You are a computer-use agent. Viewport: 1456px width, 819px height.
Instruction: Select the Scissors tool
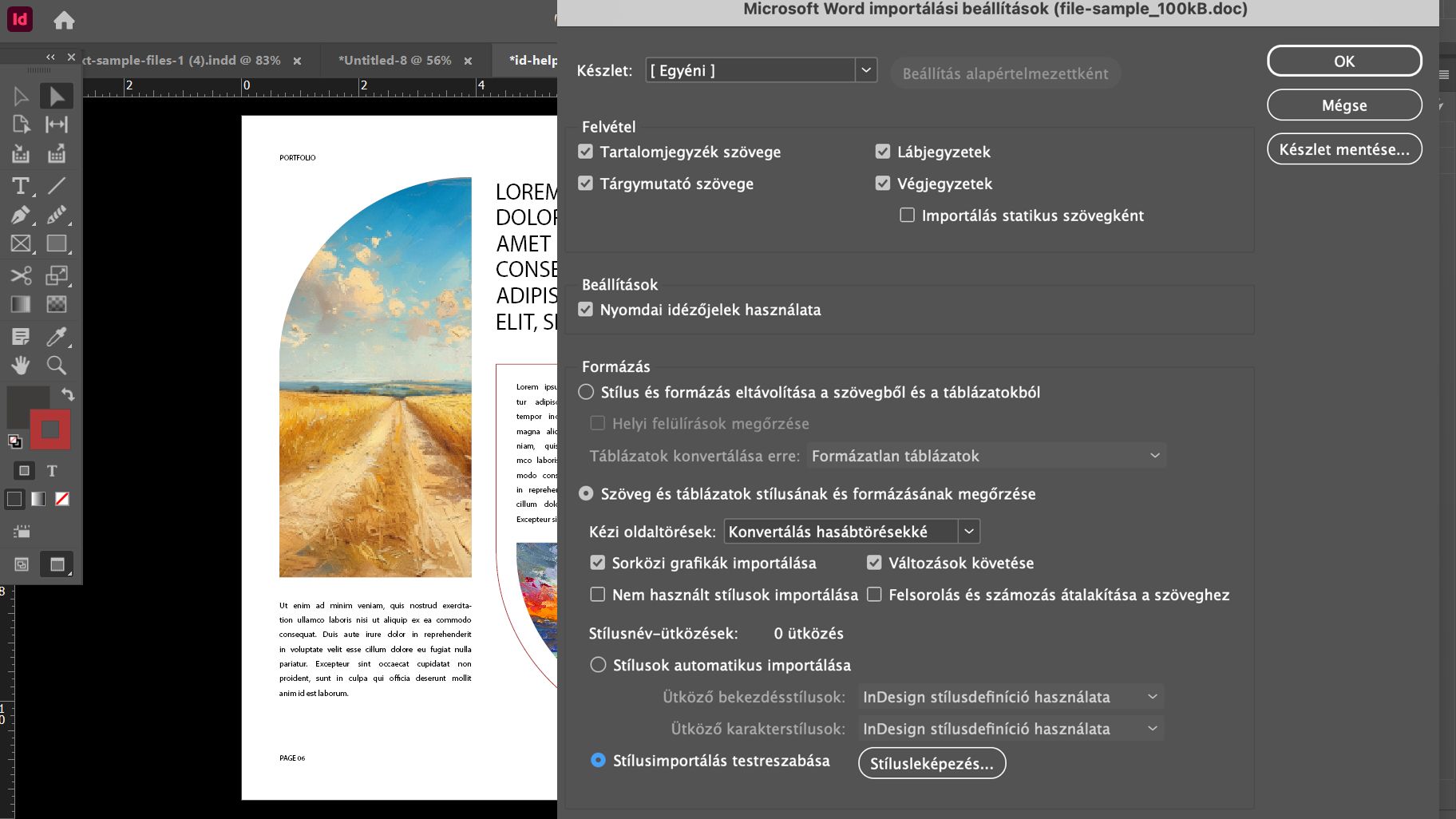tap(21, 275)
